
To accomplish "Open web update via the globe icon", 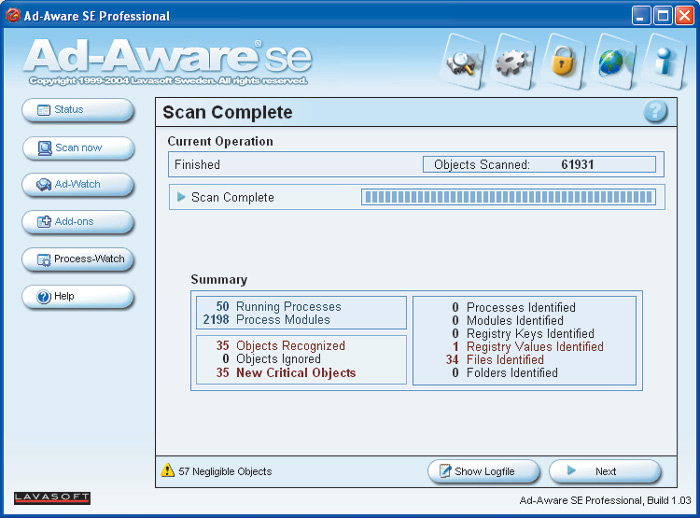I will 613,62.
